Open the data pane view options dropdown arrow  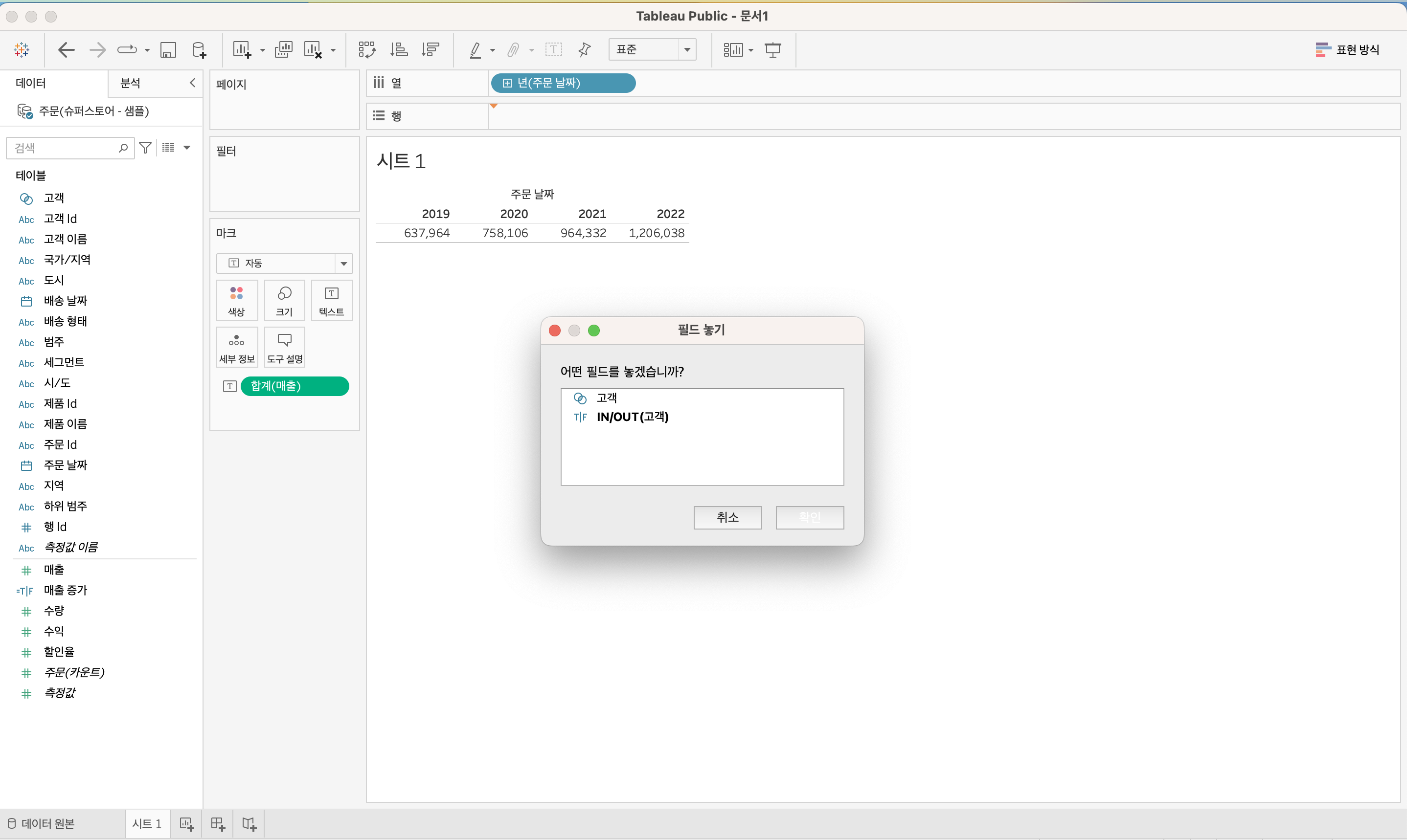click(187, 148)
